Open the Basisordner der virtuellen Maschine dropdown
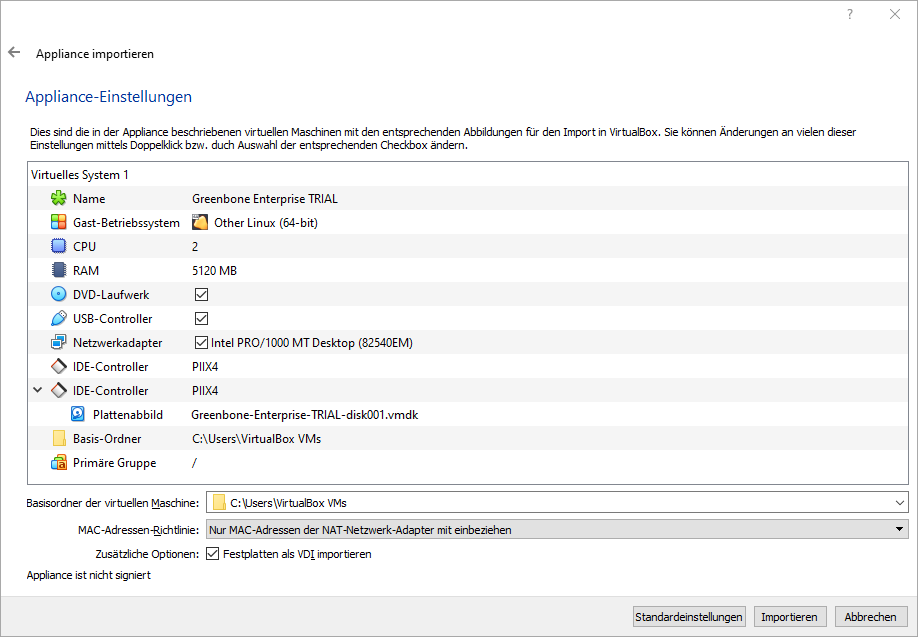The width and height of the screenshot is (918, 637). [x=900, y=503]
